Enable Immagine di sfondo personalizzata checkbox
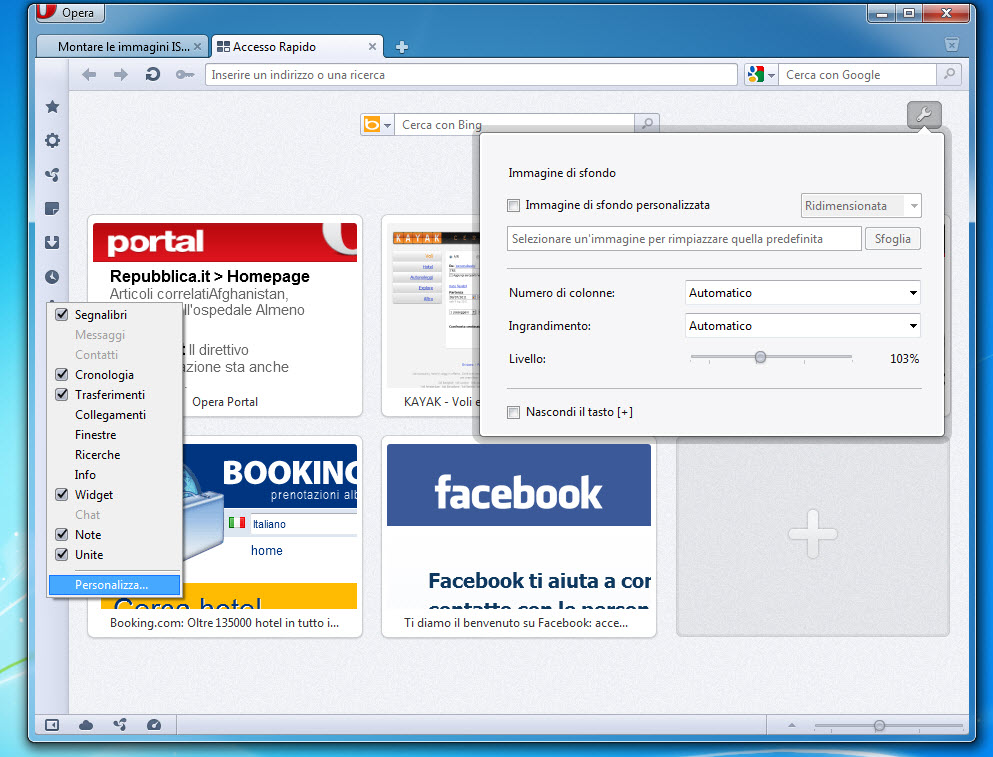 514,206
